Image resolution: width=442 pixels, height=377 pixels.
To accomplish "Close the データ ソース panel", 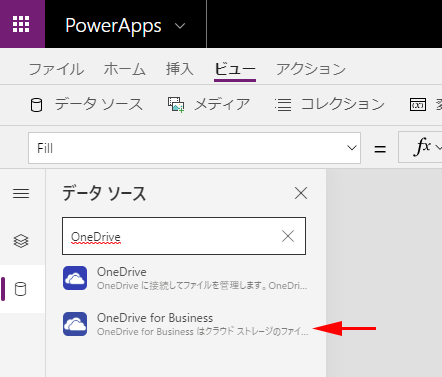I will pos(301,193).
